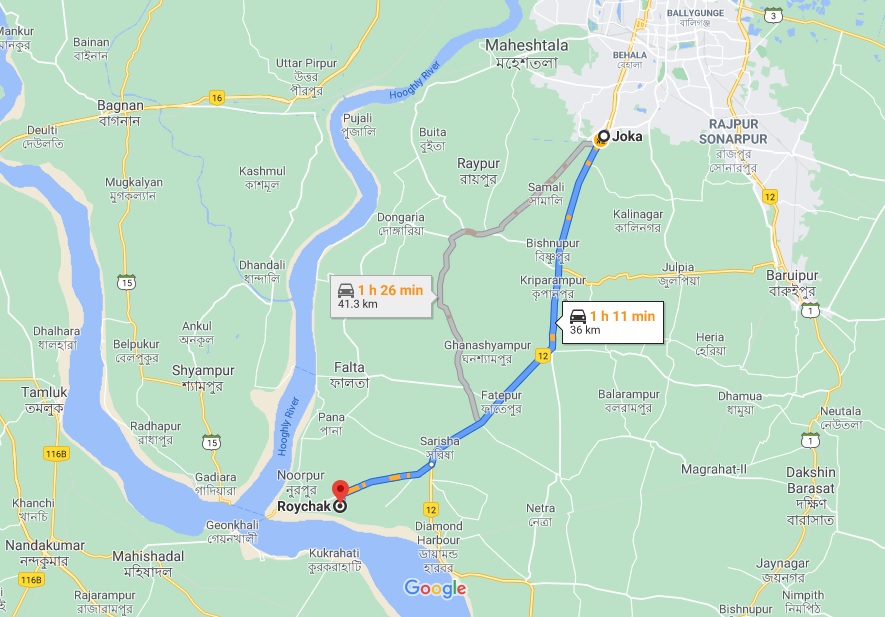The width and height of the screenshot is (885, 617).
Task: Click highway 116B shield near Tamluk
Action: (x=56, y=454)
